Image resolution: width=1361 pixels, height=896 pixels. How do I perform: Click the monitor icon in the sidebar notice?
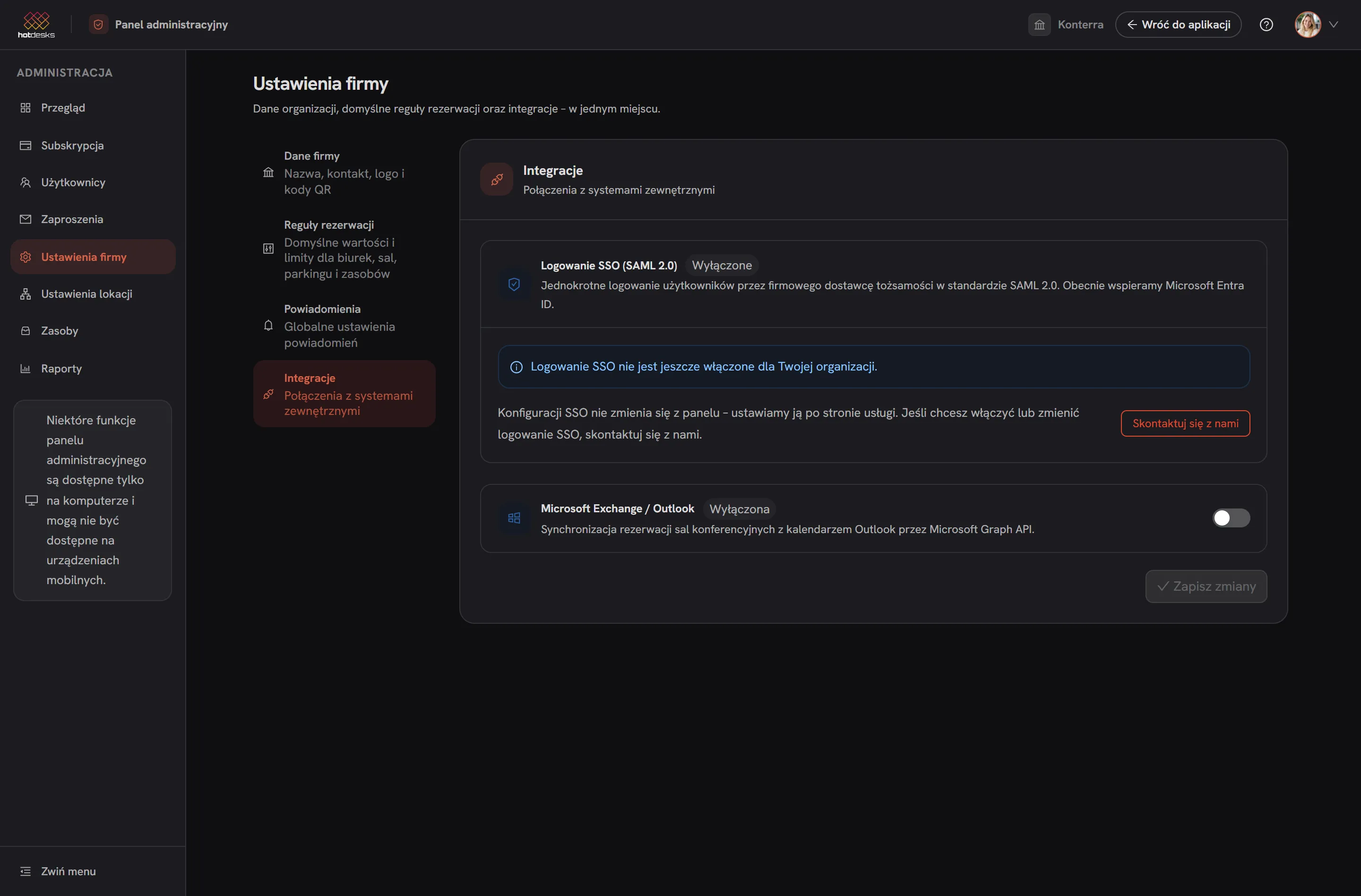click(x=32, y=500)
